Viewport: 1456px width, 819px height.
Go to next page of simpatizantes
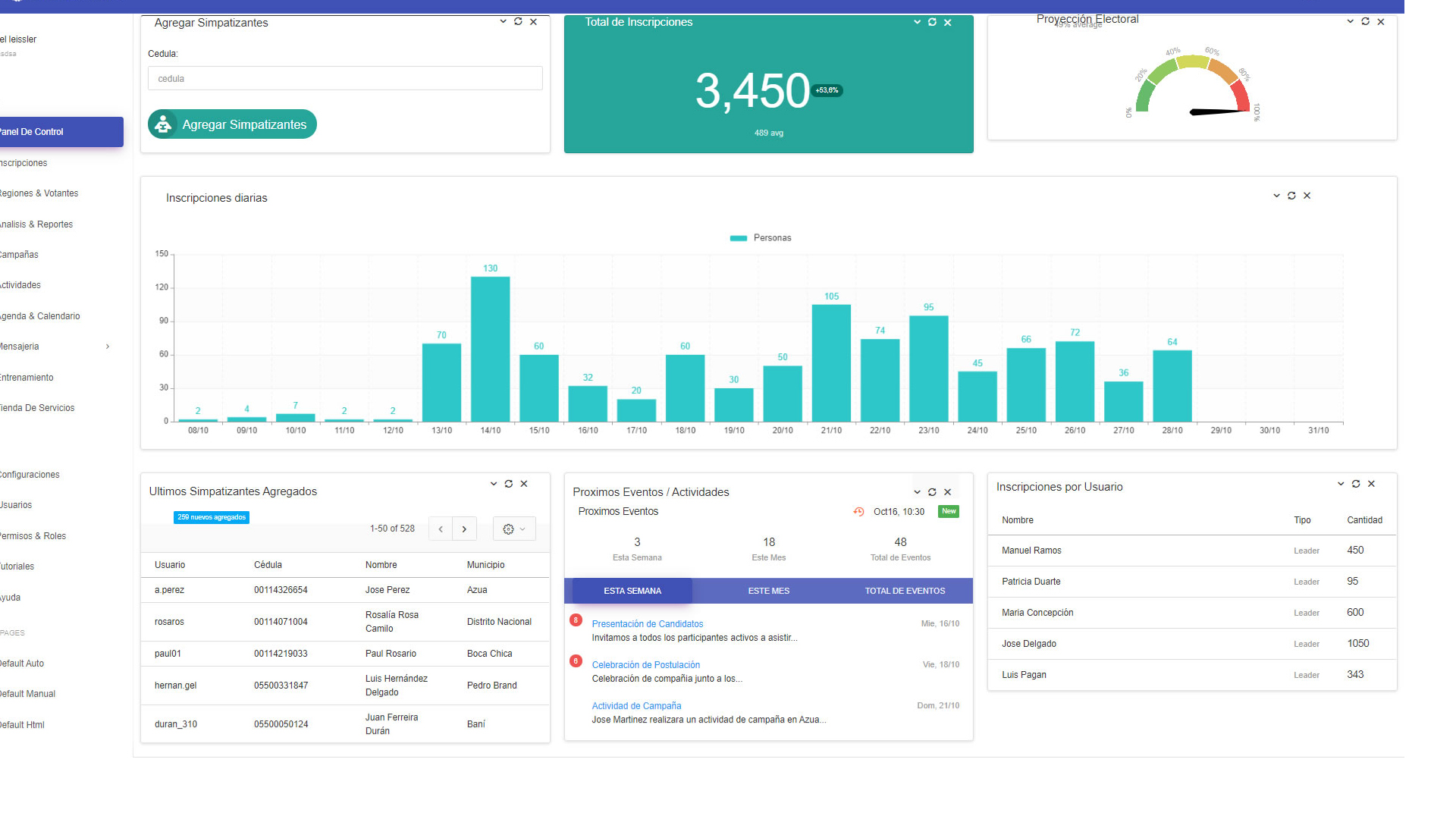[x=464, y=529]
